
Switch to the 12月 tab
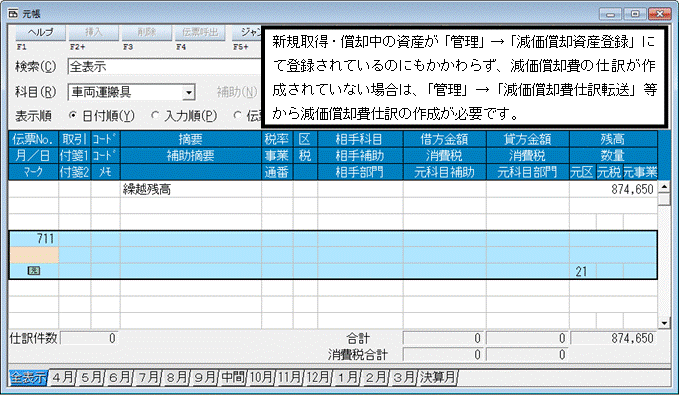[x=318, y=377]
